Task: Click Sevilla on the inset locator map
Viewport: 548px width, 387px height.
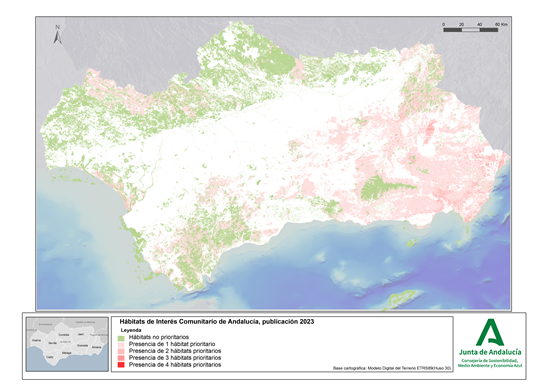Action: pyautogui.click(x=53, y=343)
